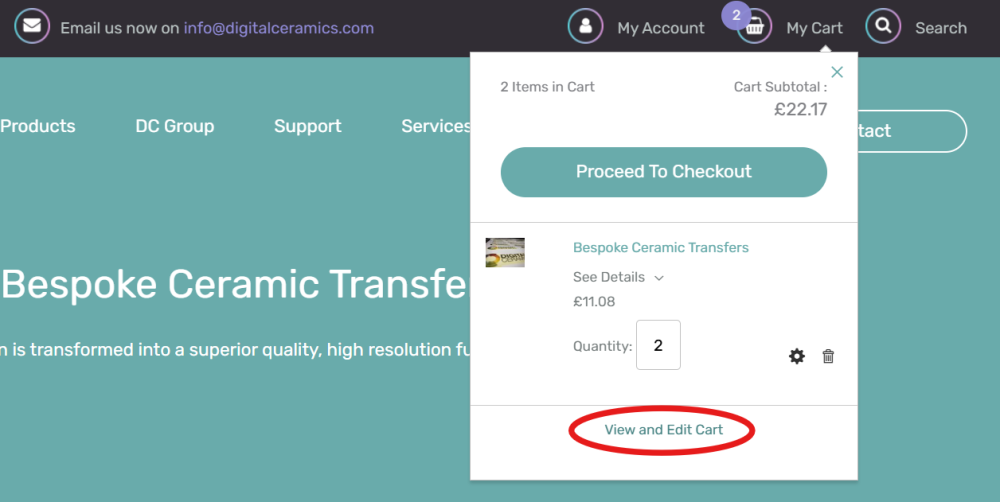Click the Quantity input field
1000x502 pixels.
(658, 345)
